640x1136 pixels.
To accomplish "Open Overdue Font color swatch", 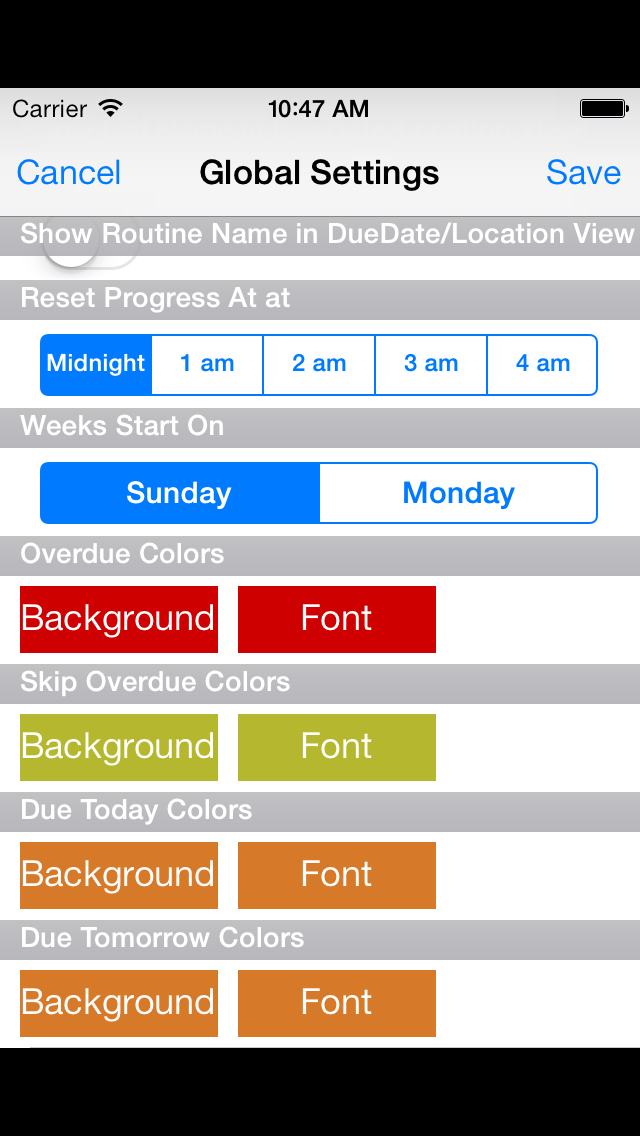I will (x=337, y=619).
